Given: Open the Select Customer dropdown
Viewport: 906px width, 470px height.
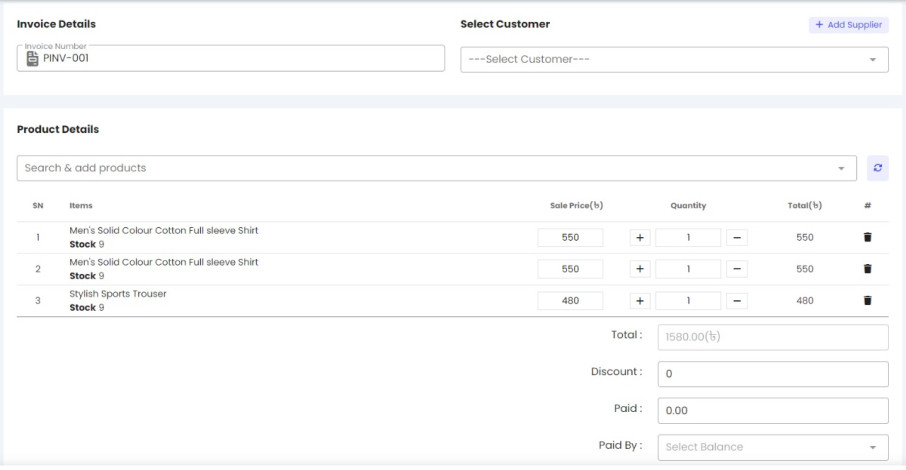Looking at the screenshot, I should (x=674, y=60).
